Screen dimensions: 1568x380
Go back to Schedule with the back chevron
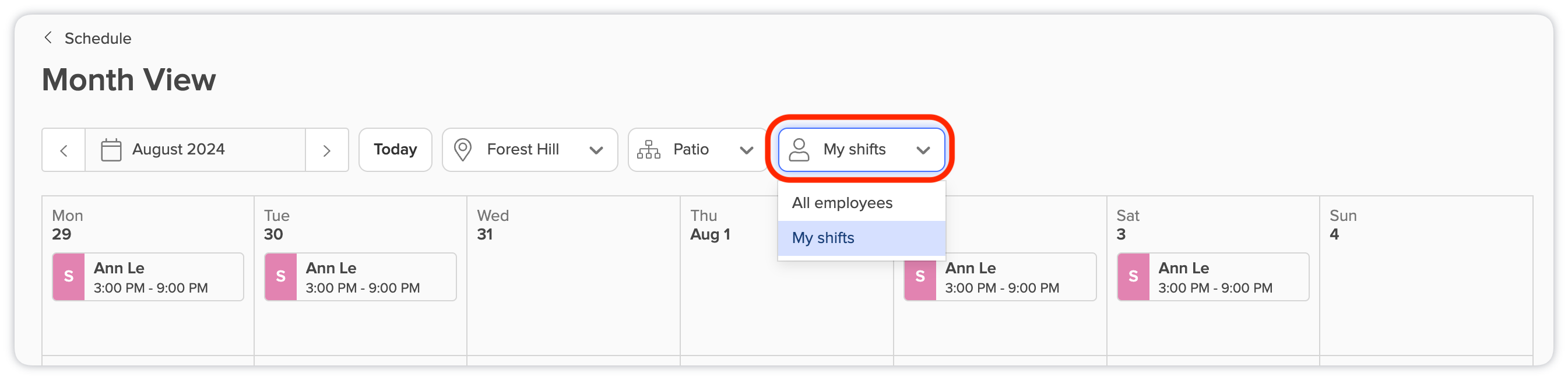coord(48,38)
